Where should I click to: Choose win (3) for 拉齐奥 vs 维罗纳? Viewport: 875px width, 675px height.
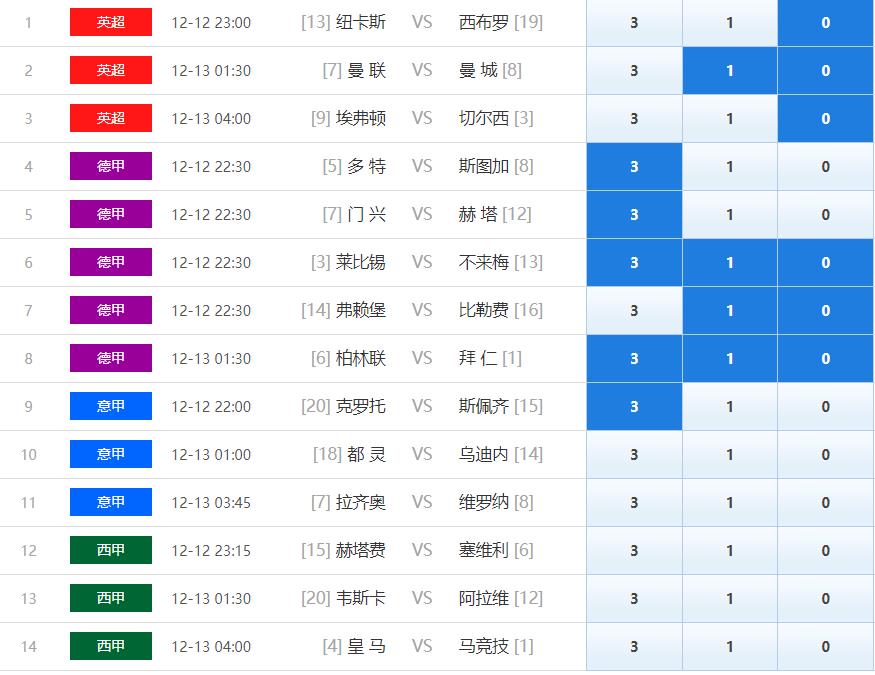click(x=634, y=503)
